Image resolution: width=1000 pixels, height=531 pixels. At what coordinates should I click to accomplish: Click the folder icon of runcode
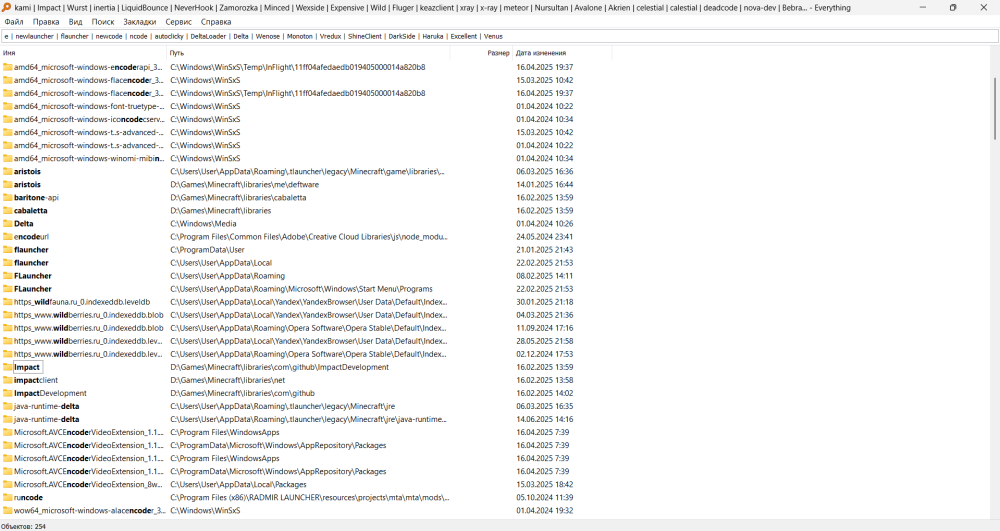click(8, 497)
